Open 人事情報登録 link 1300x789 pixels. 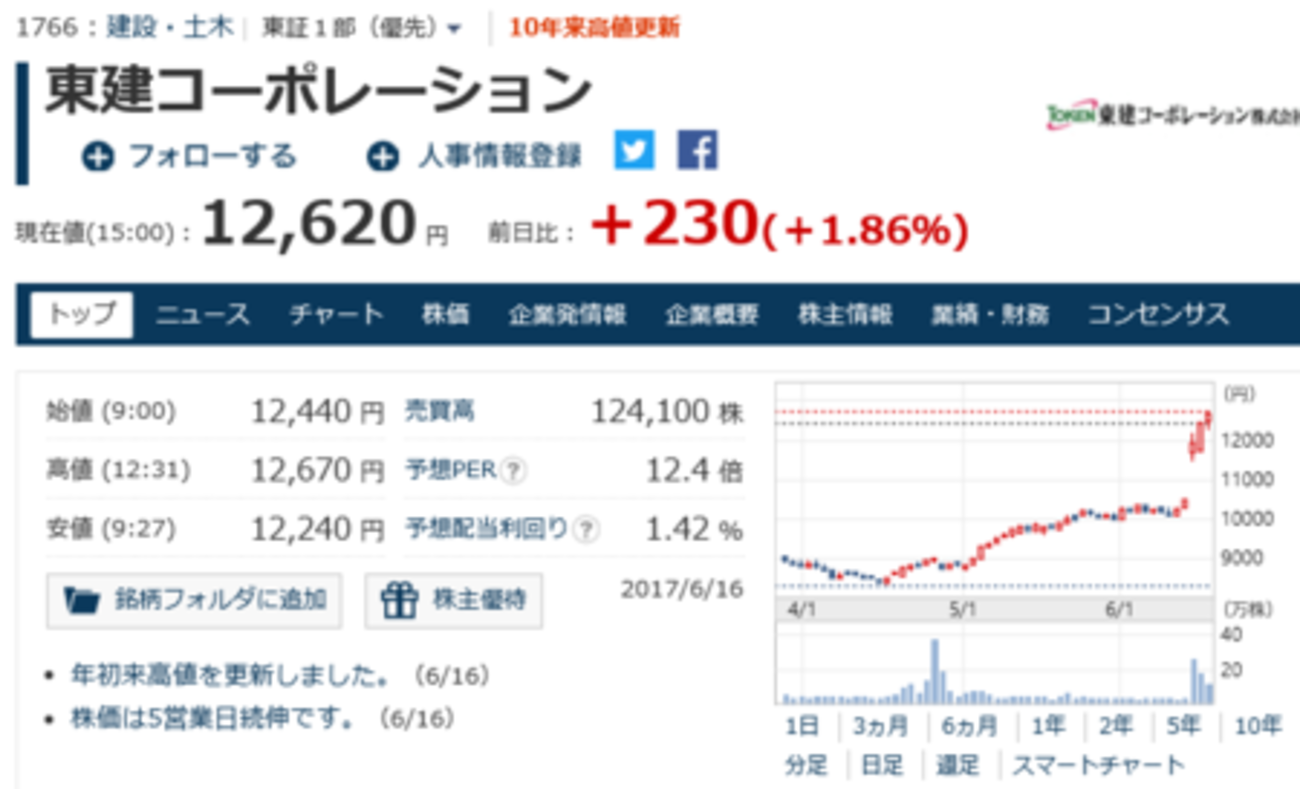tap(498, 157)
